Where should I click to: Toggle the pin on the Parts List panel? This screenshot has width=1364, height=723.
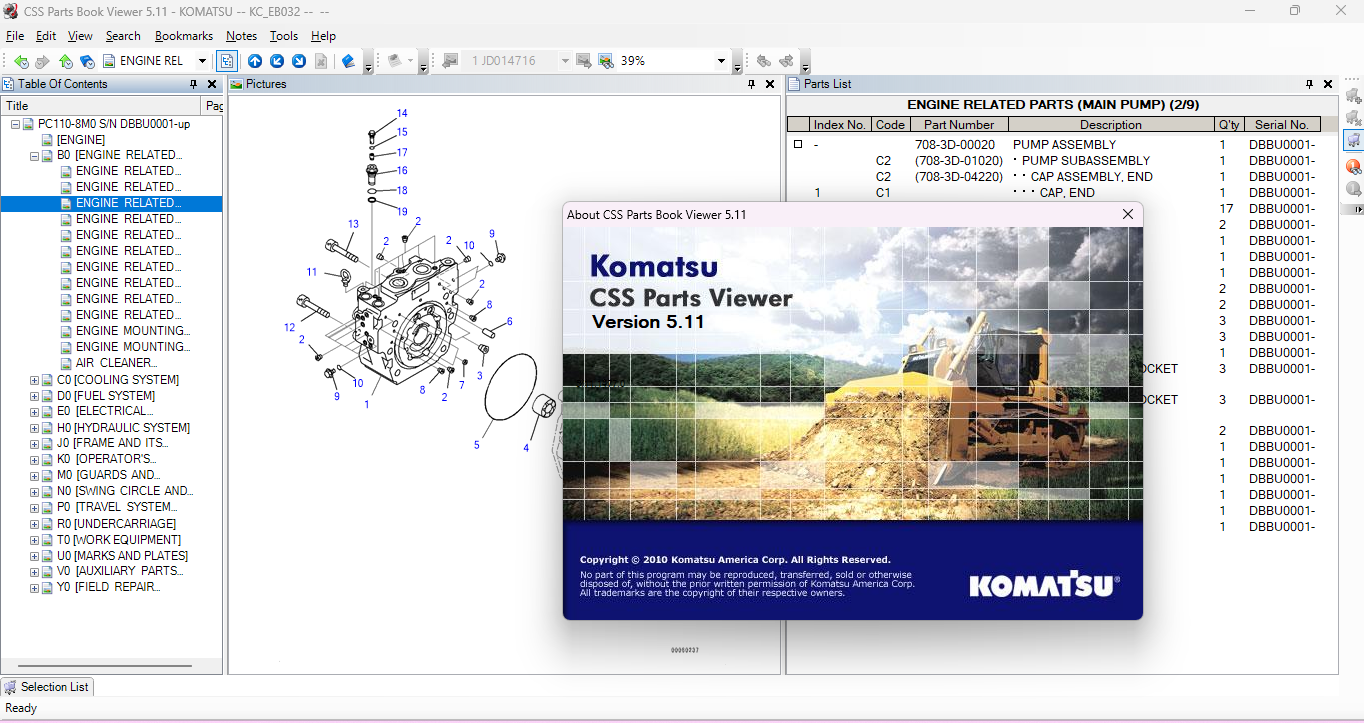[1309, 84]
